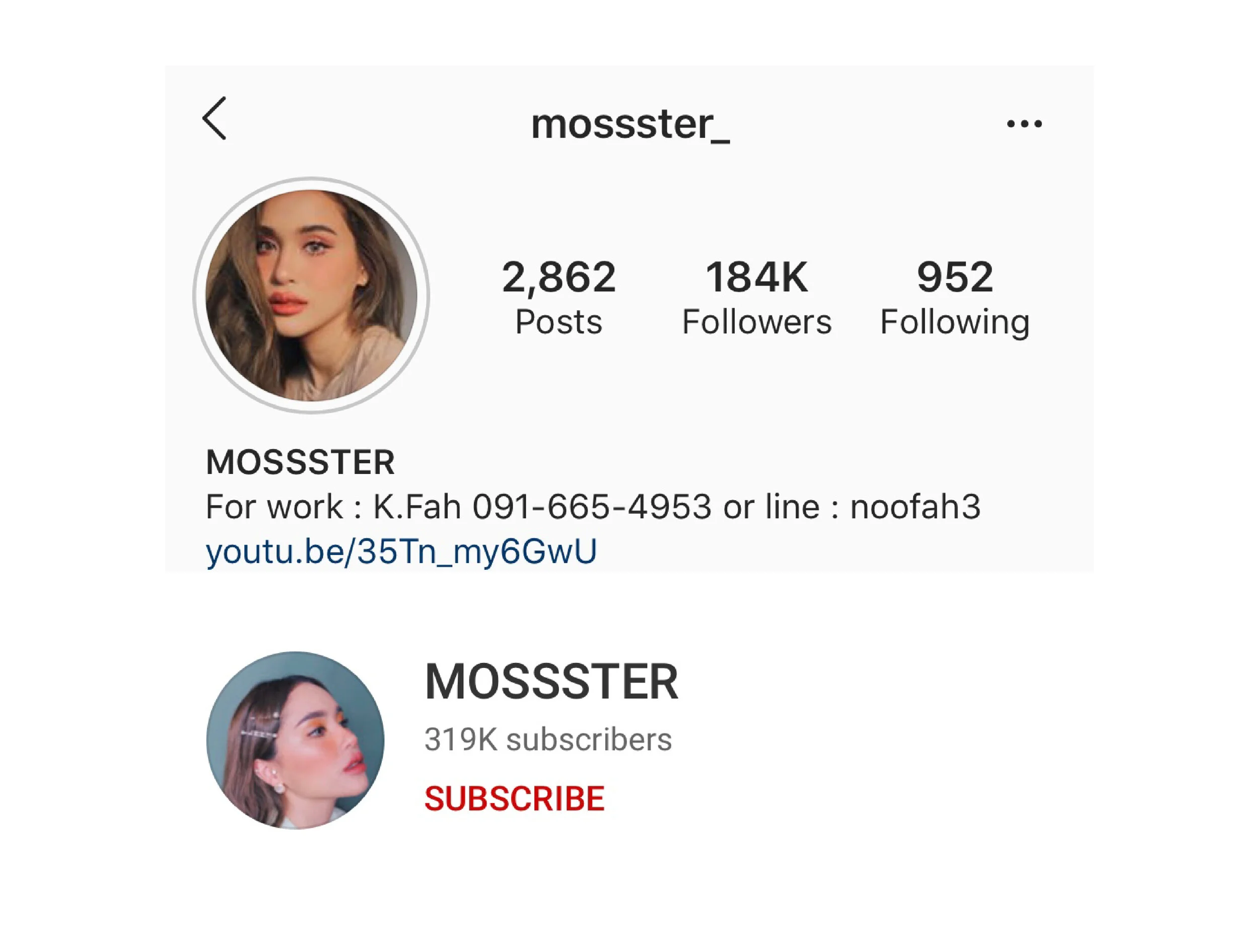Select the mossster_ username header
The height and width of the screenshot is (952, 1259).
coord(630,124)
